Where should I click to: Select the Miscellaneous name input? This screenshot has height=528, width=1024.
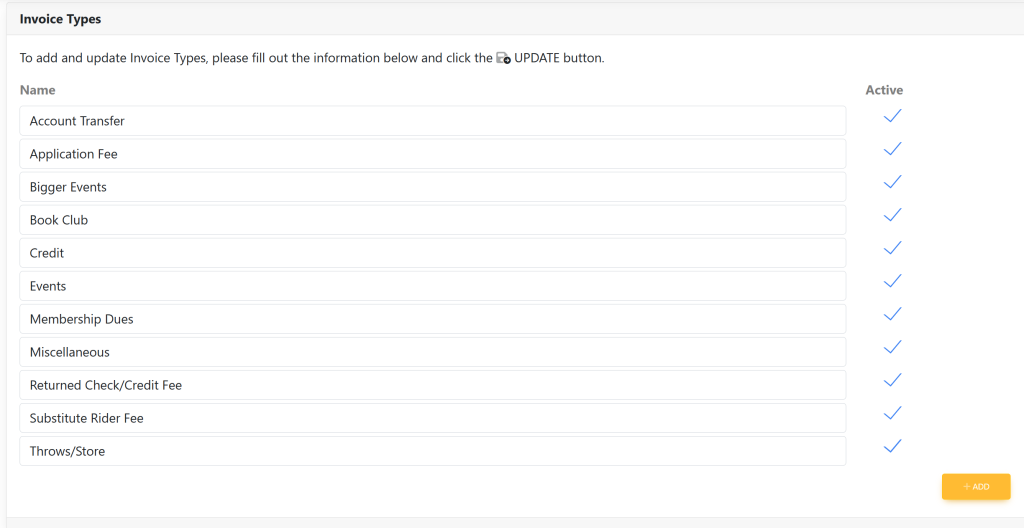coord(432,352)
